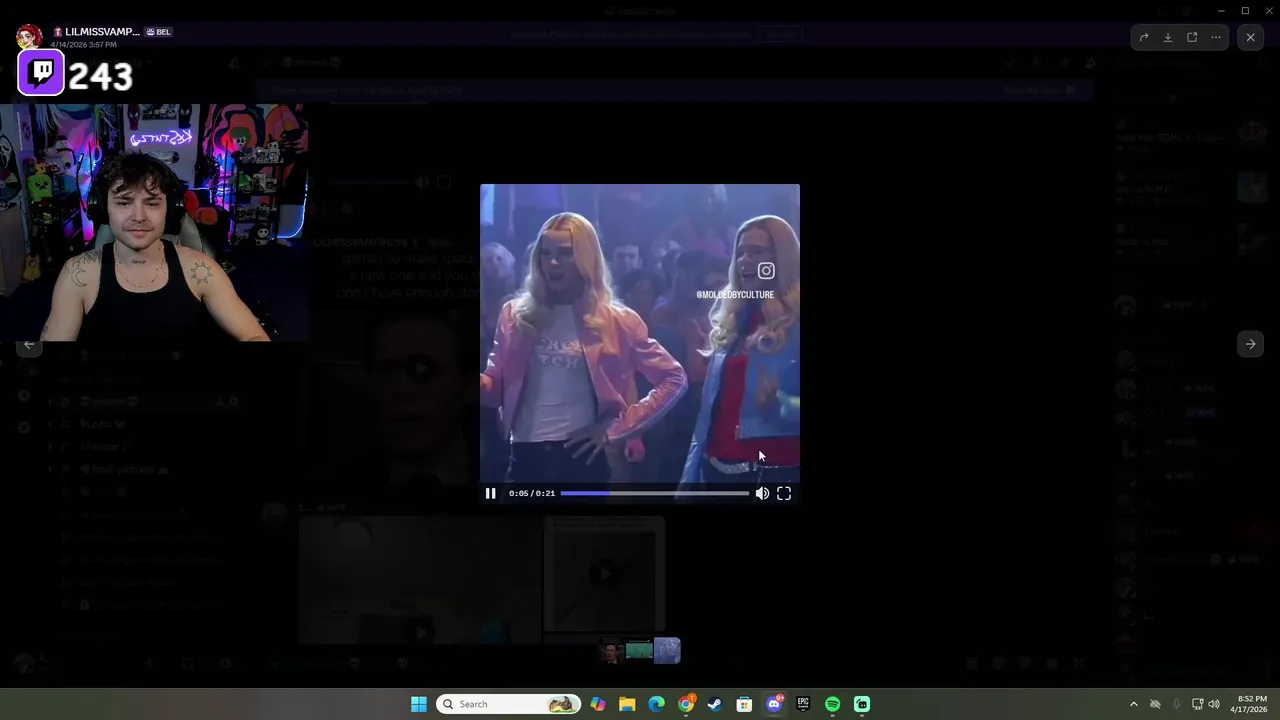Image resolution: width=1280 pixels, height=720 pixels.
Task: Open Copilot from the taskbar
Action: coord(598,704)
